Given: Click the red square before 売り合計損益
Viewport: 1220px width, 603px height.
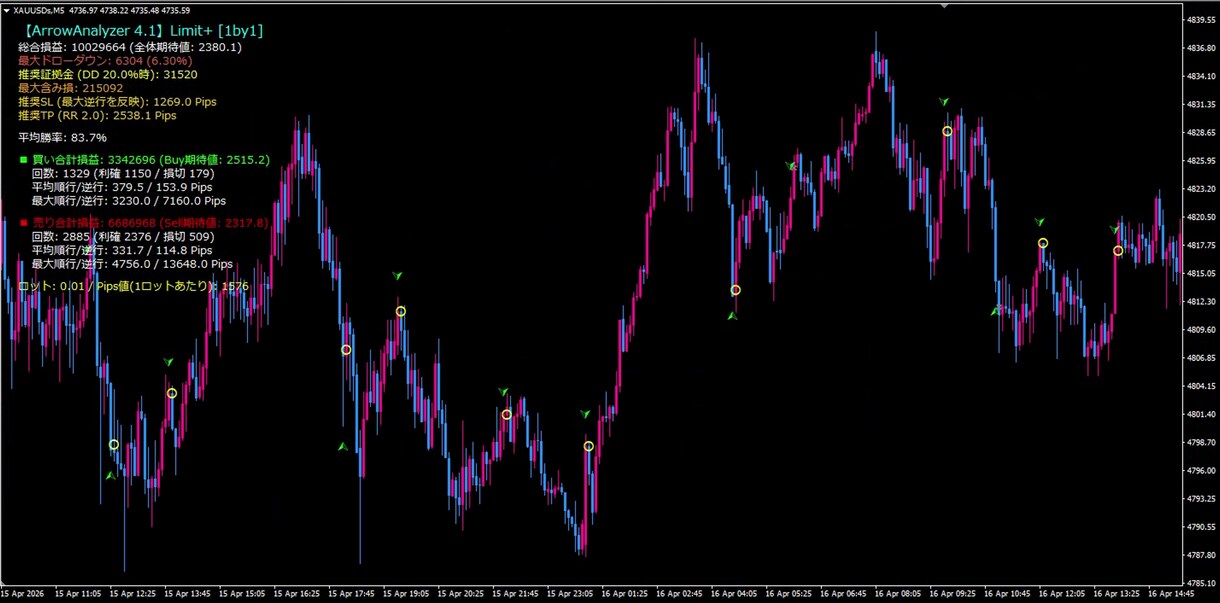Looking at the screenshot, I should coord(23,223).
